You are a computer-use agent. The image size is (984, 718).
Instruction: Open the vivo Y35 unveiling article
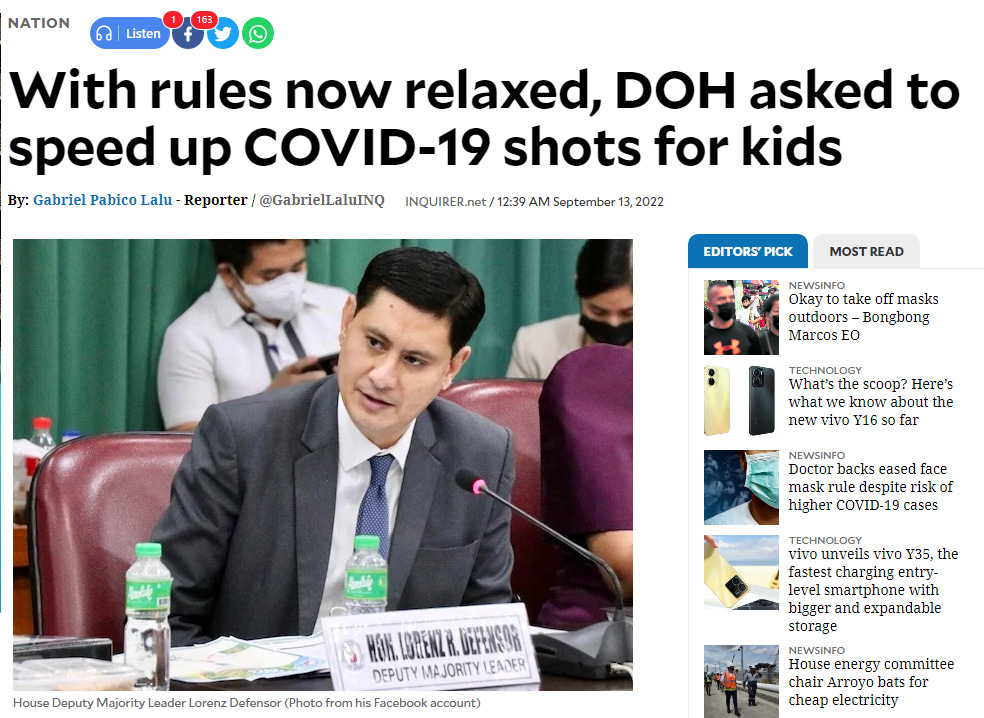pos(873,590)
